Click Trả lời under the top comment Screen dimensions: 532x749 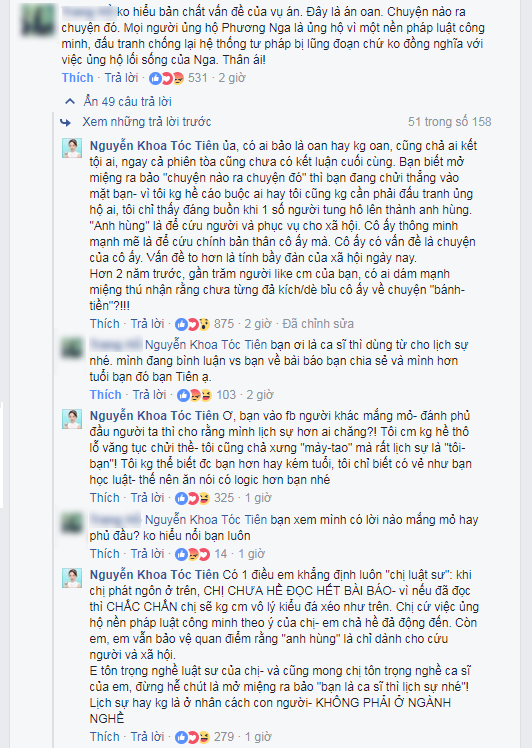tap(121, 78)
